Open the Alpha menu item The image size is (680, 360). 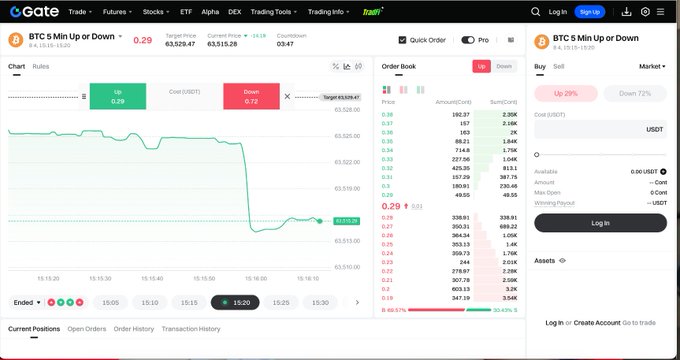210,12
